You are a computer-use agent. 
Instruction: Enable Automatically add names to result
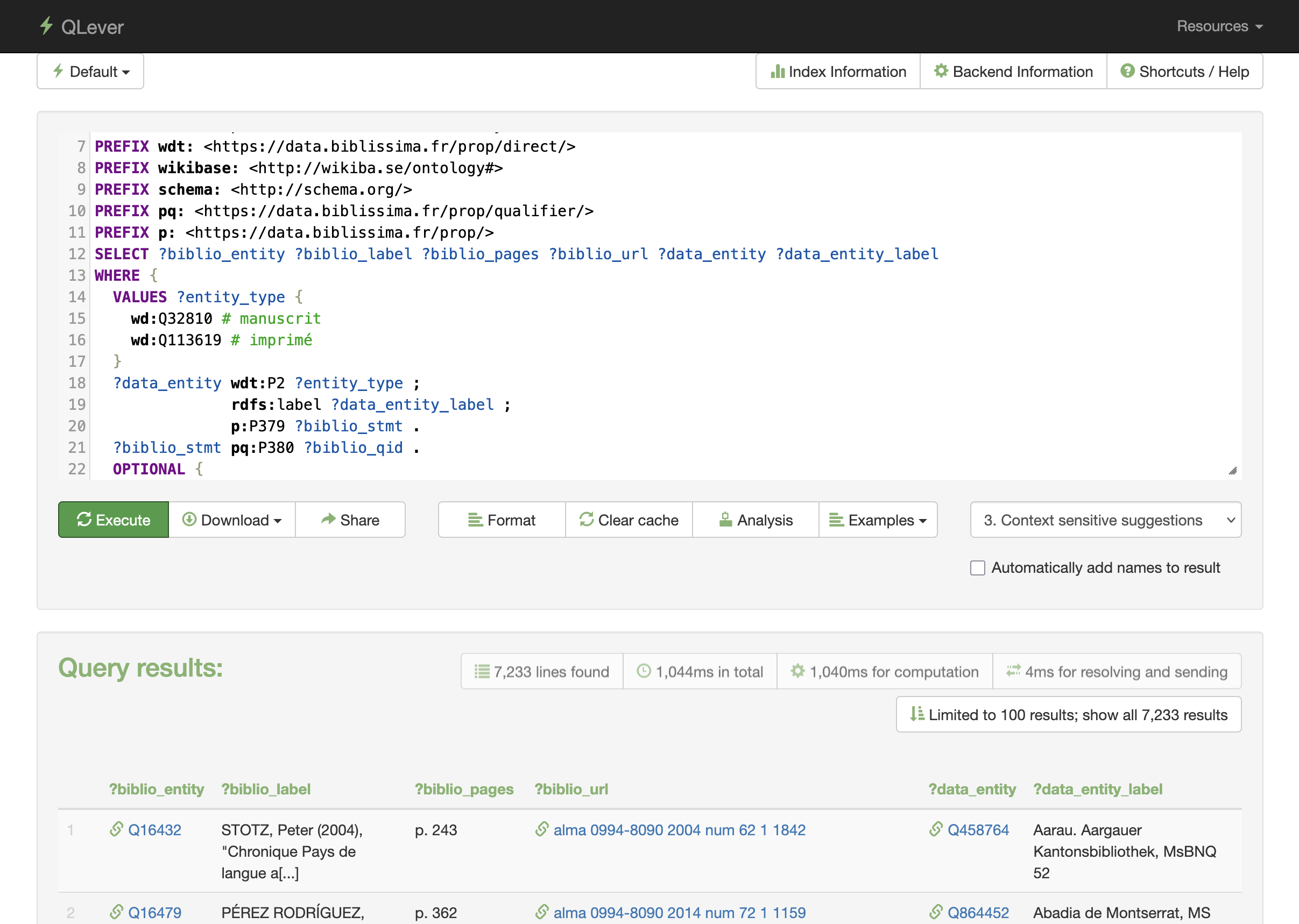click(x=977, y=568)
